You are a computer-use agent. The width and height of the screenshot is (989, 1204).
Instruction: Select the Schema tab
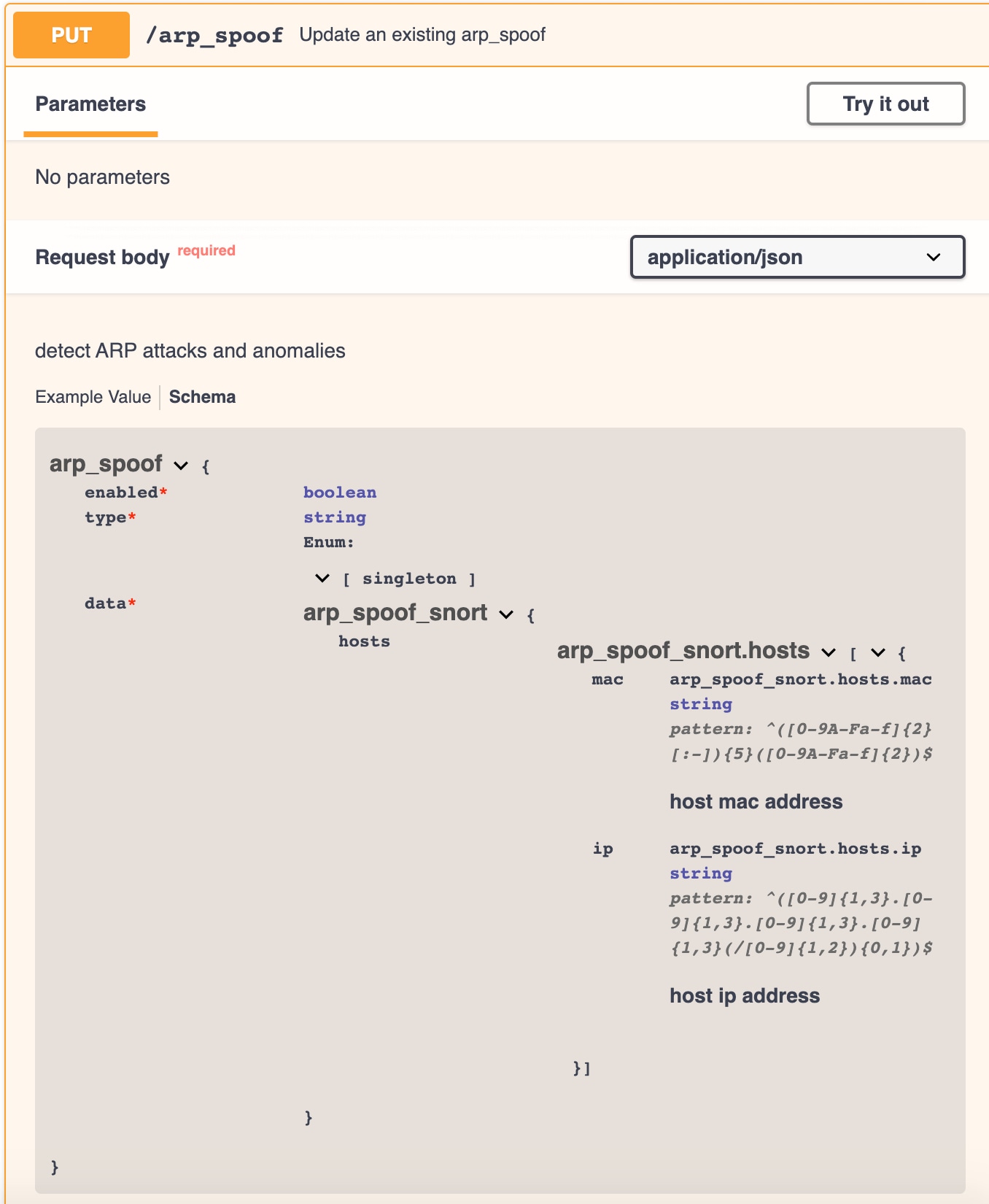tap(202, 397)
